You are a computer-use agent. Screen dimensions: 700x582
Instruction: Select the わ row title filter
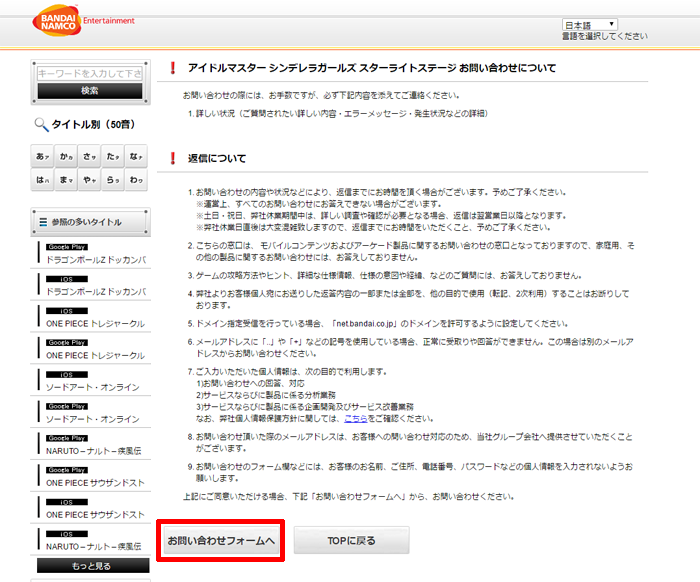pyautogui.click(x=136, y=180)
